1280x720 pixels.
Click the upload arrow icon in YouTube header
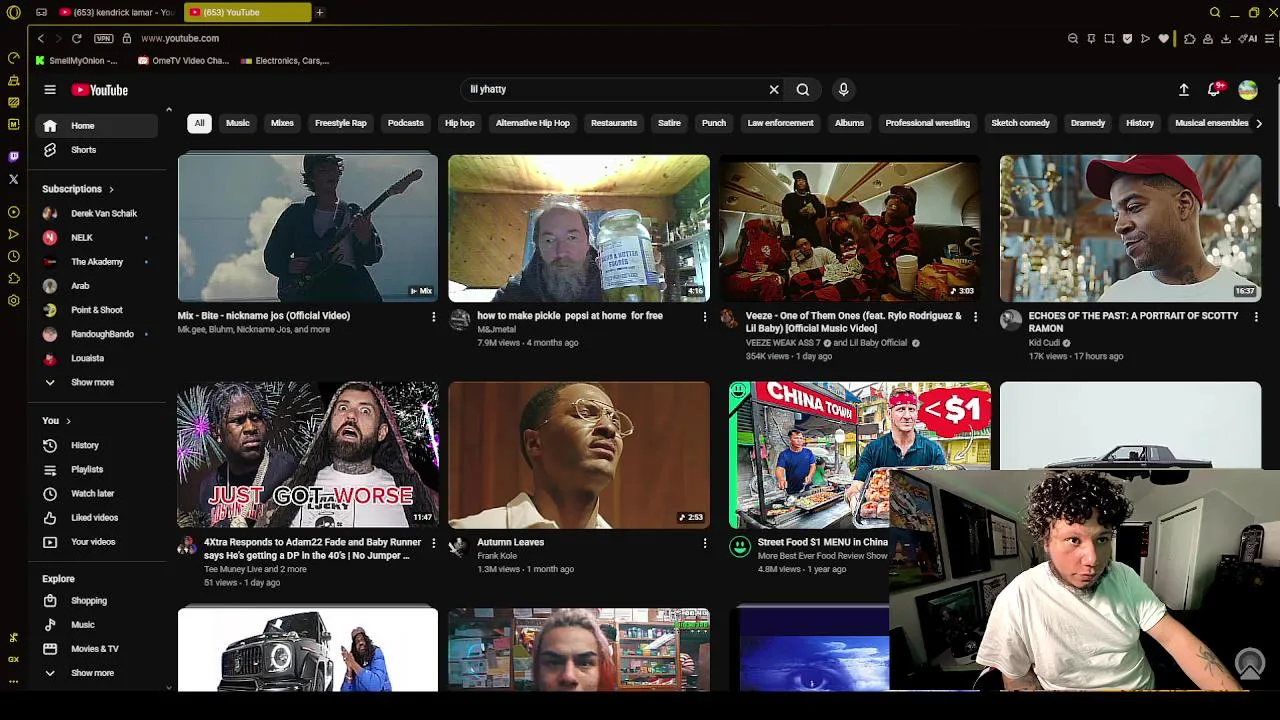[x=1184, y=90]
